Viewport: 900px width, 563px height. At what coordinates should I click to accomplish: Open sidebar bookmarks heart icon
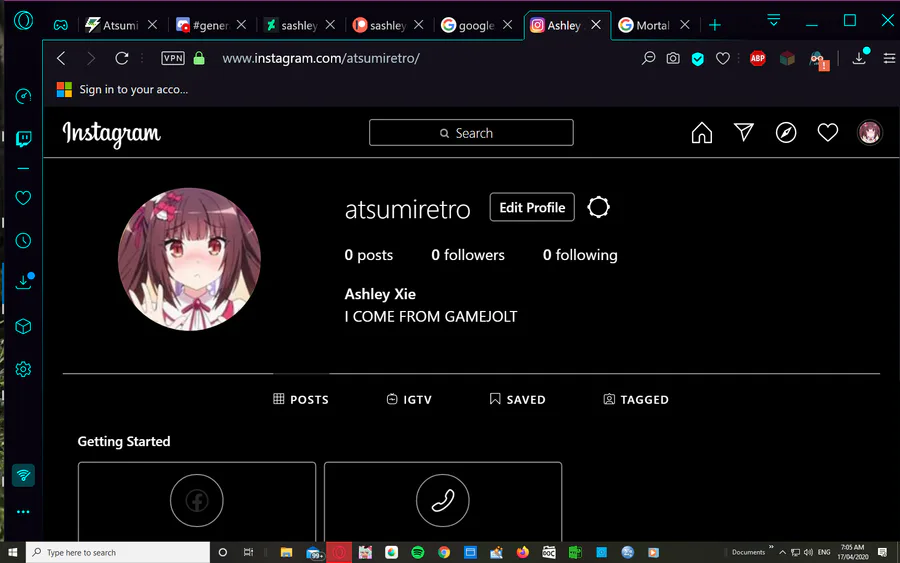[23, 198]
